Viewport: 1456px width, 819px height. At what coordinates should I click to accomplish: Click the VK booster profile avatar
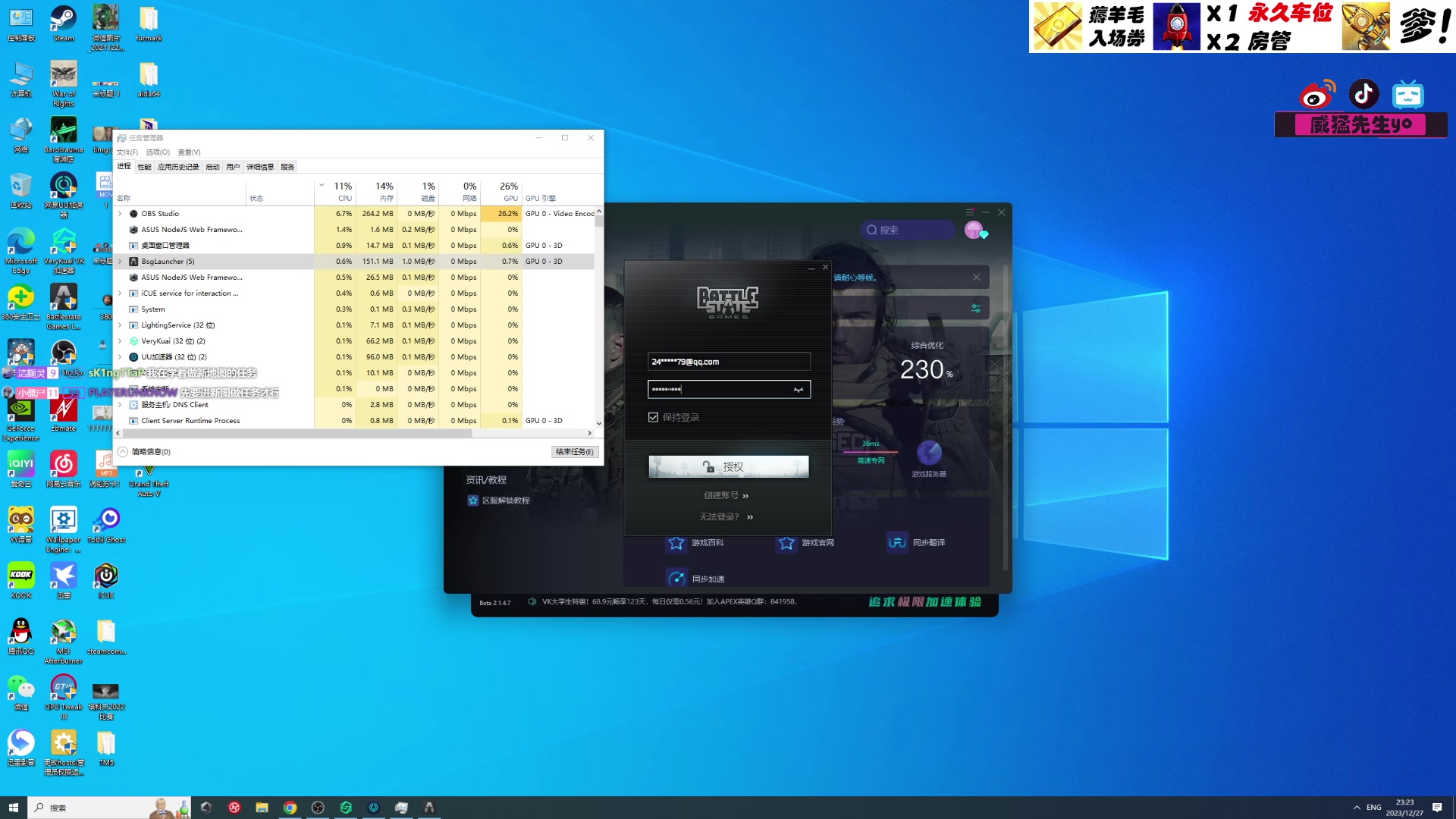(x=974, y=230)
